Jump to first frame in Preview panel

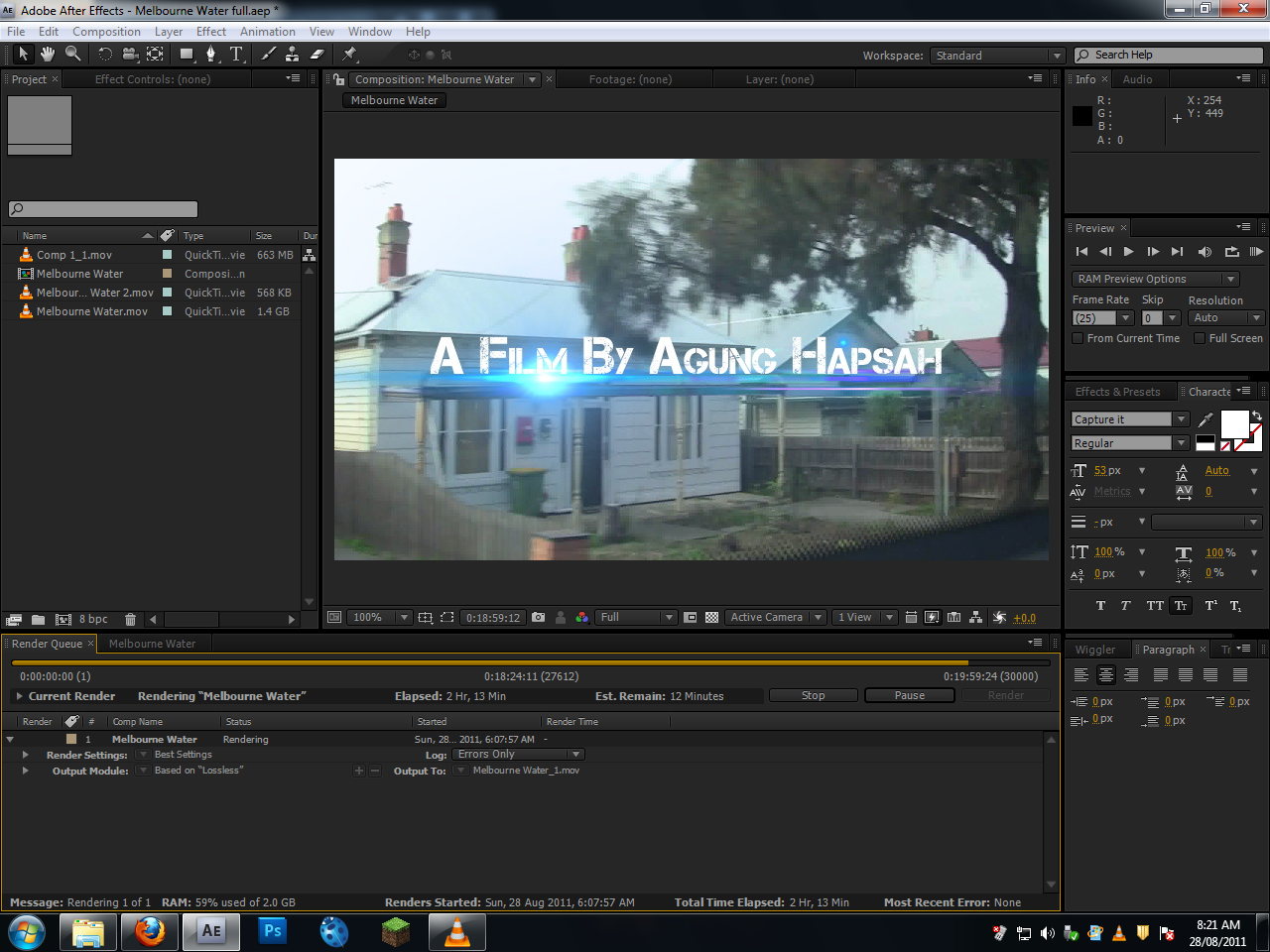[1081, 252]
